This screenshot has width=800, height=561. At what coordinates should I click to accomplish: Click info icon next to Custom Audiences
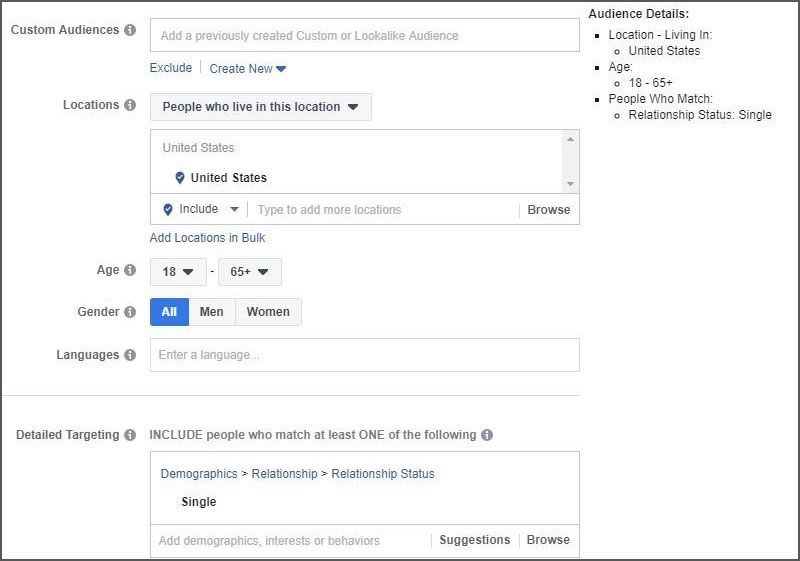(130, 30)
